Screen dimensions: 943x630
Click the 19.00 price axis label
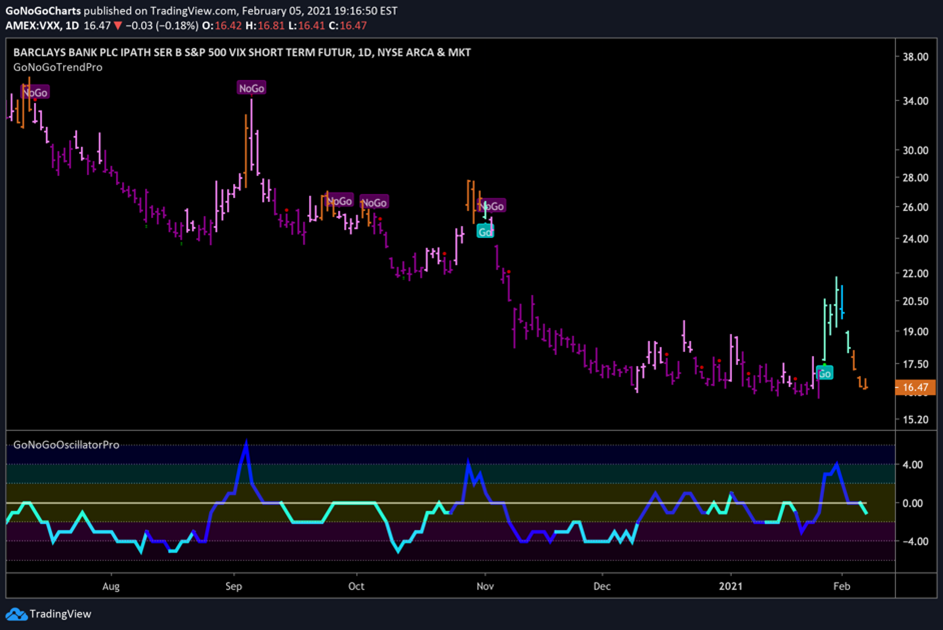(915, 331)
